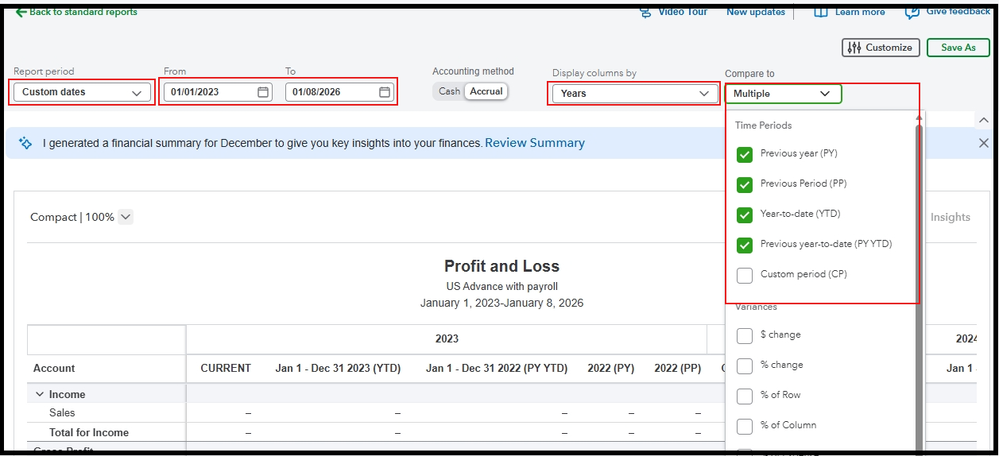Uncheck Previous Period (PP) checkbox
Image resolution: width=999 pixels, height=456 pixels.
745,185
